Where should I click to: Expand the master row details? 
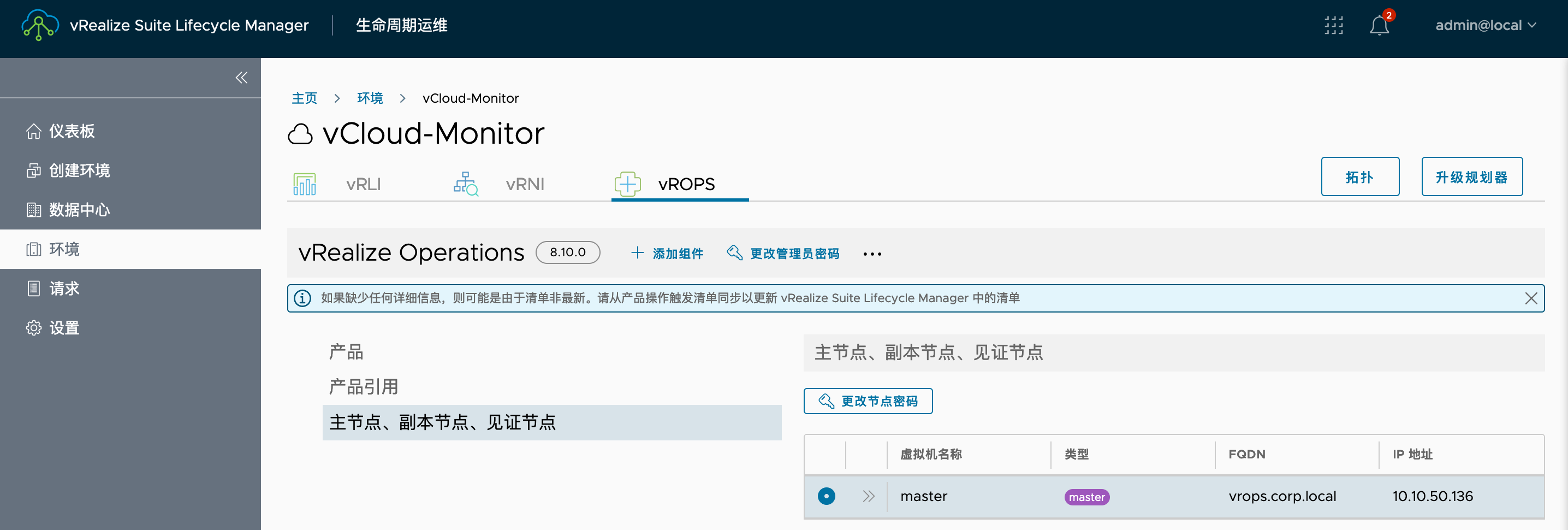pyautogui.click(x=869, y=497)
